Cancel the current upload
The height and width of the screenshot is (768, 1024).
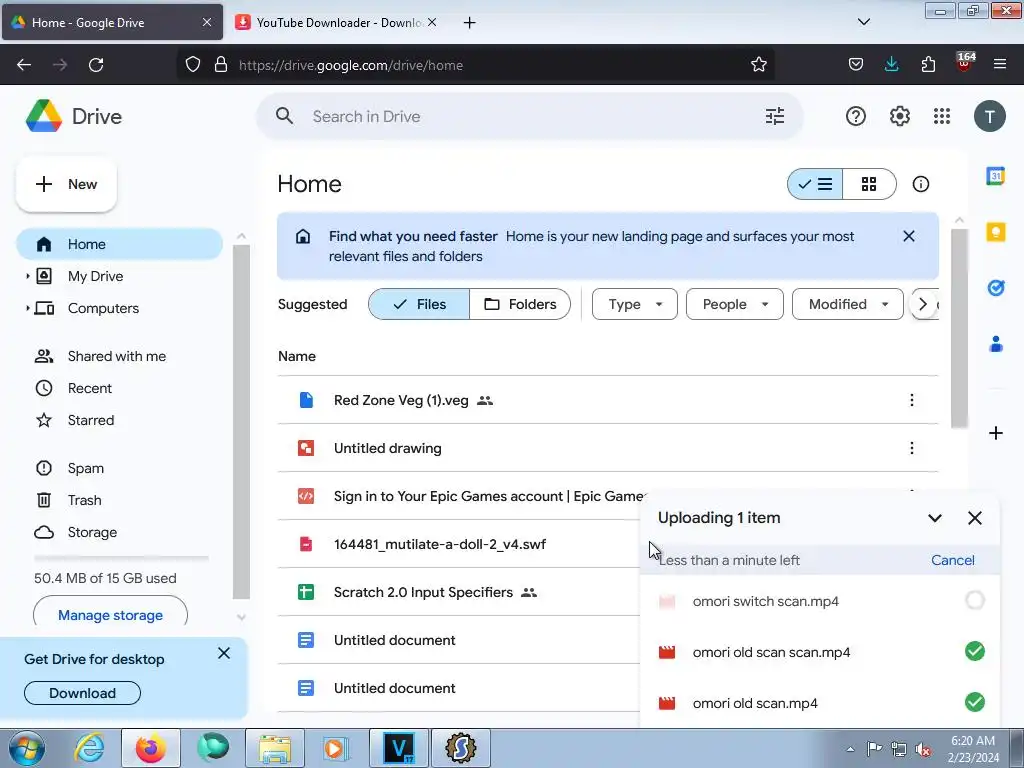coord(952,560)
